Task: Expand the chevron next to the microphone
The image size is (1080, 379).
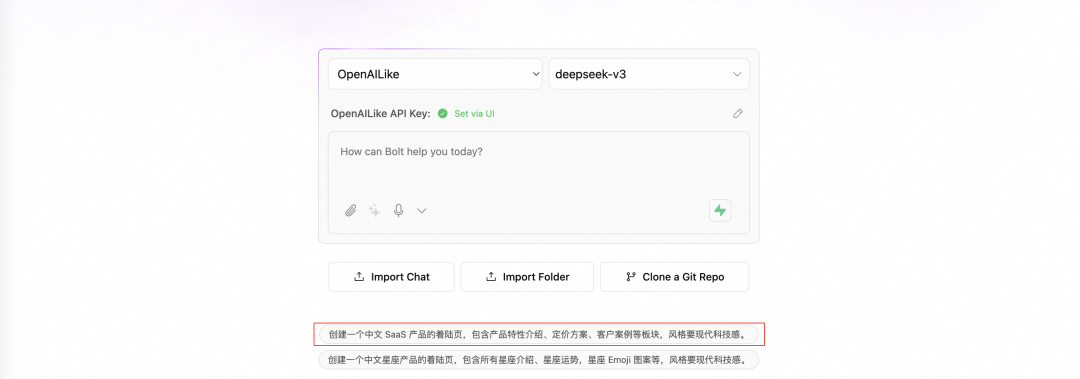Action: coord(422,211)
